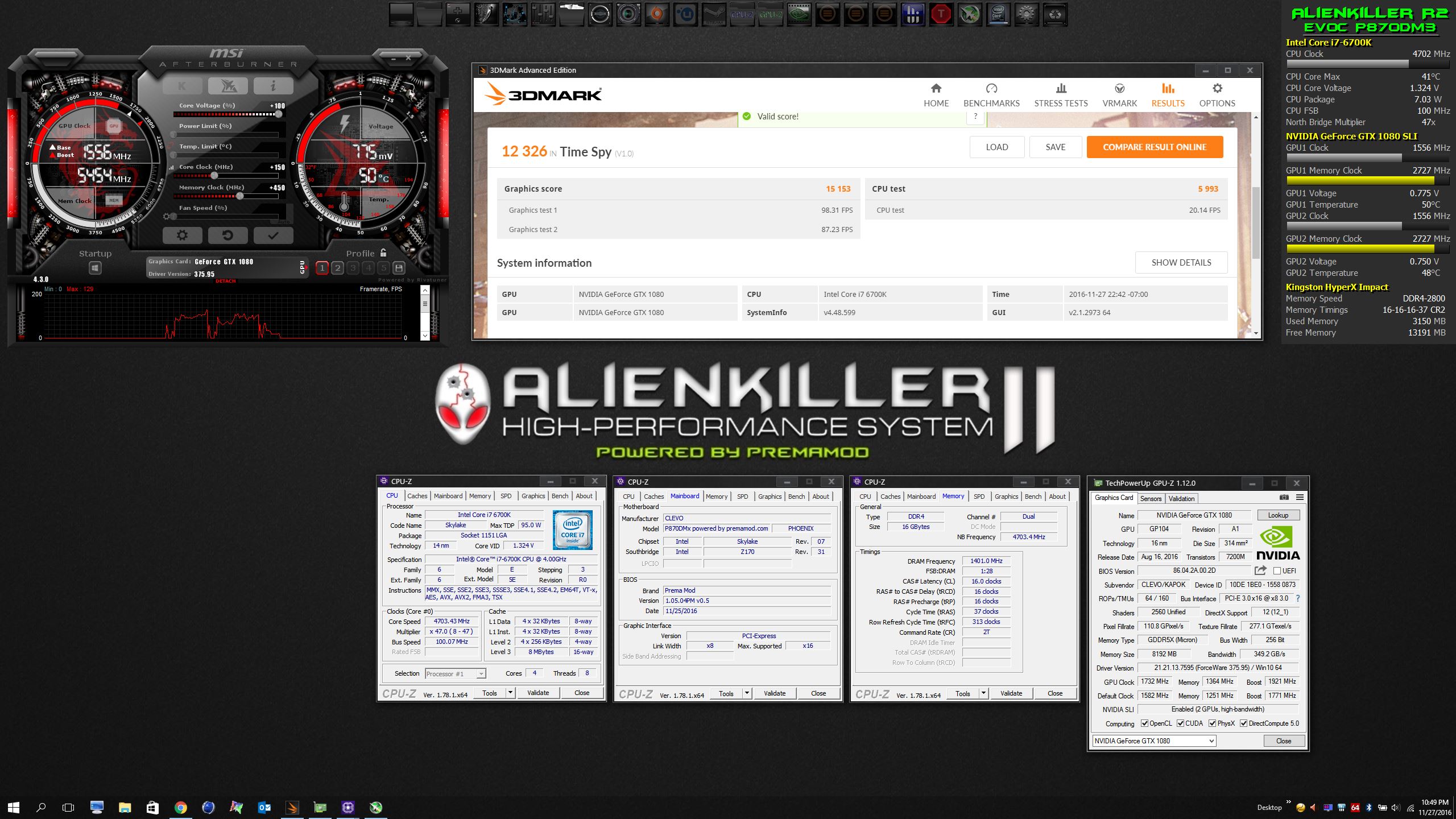Click Afterburner information i button
This screenshot has width=1456, height=819.
pos(273,86)
